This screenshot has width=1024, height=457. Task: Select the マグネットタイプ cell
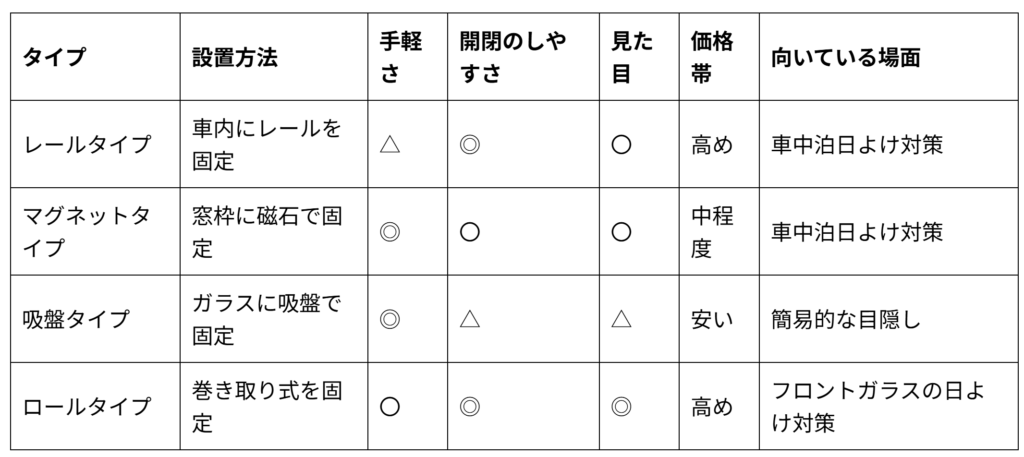point(86,232)
